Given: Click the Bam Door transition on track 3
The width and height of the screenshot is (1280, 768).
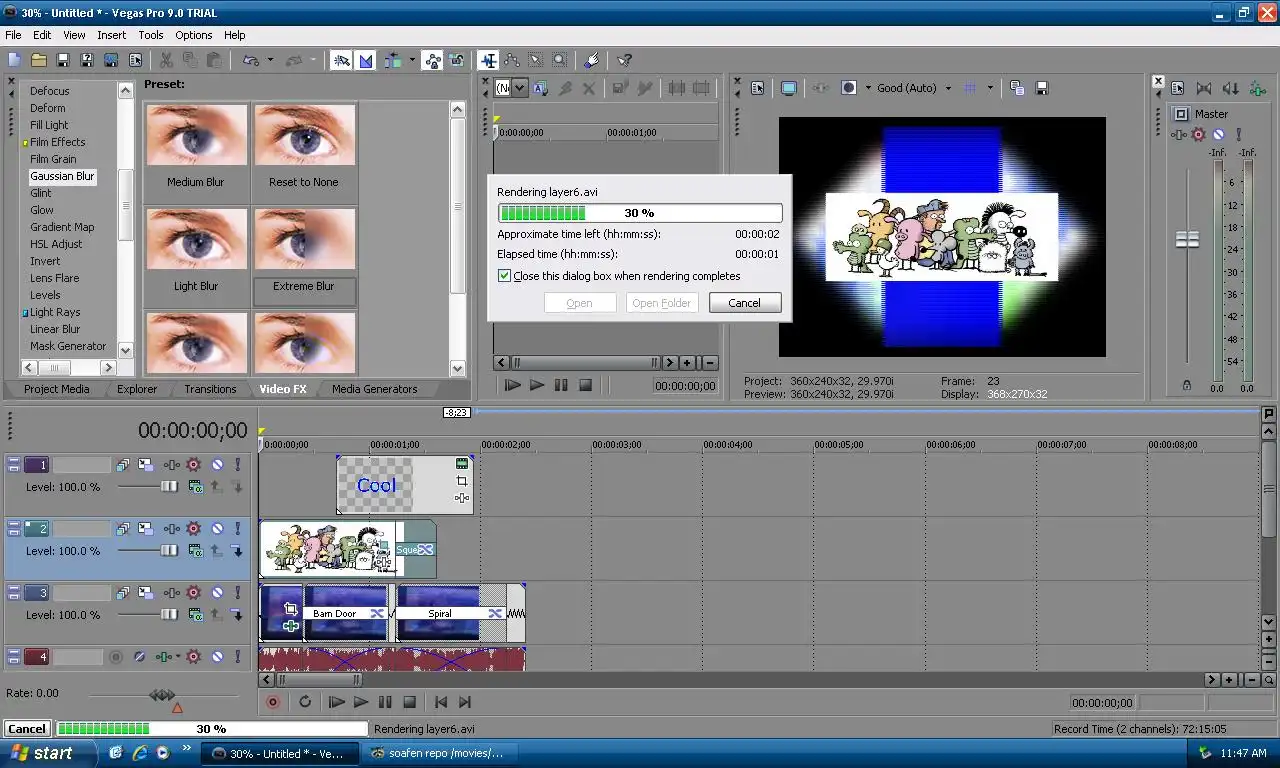Looking at the screenshot, I should (x=345, y=613).
